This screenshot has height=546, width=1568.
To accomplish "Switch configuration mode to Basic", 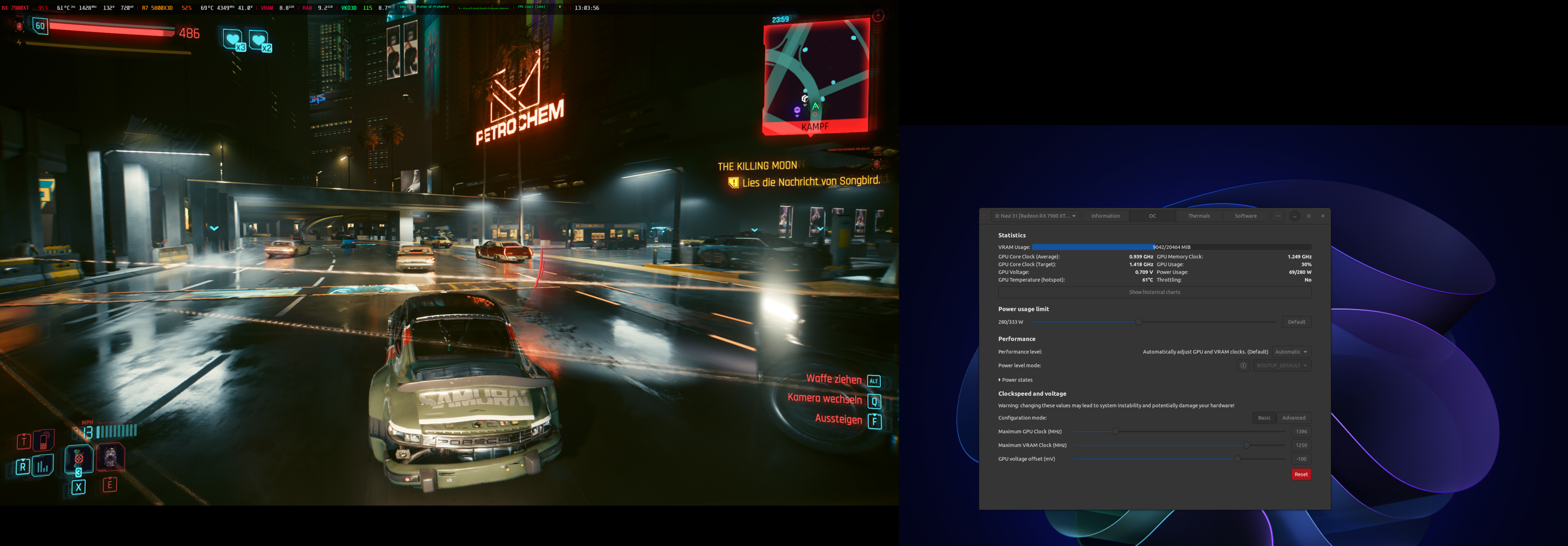I will point(1264,418).
